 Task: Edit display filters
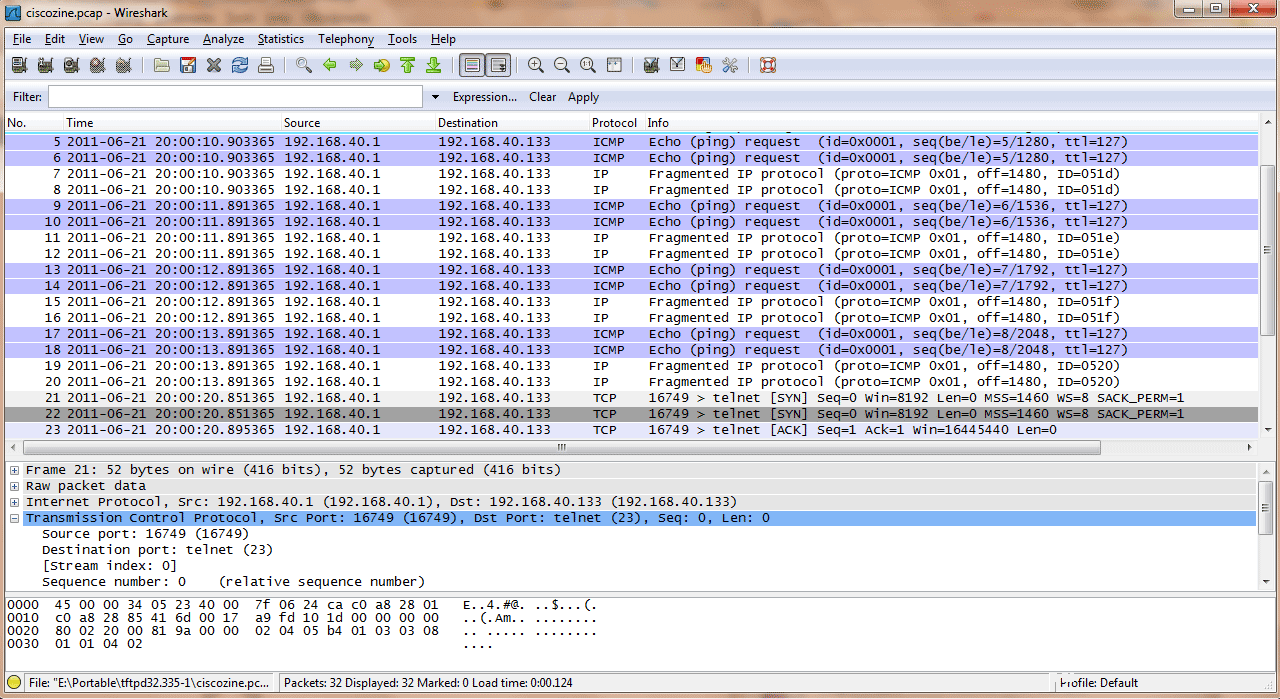[x=678, y=65]
